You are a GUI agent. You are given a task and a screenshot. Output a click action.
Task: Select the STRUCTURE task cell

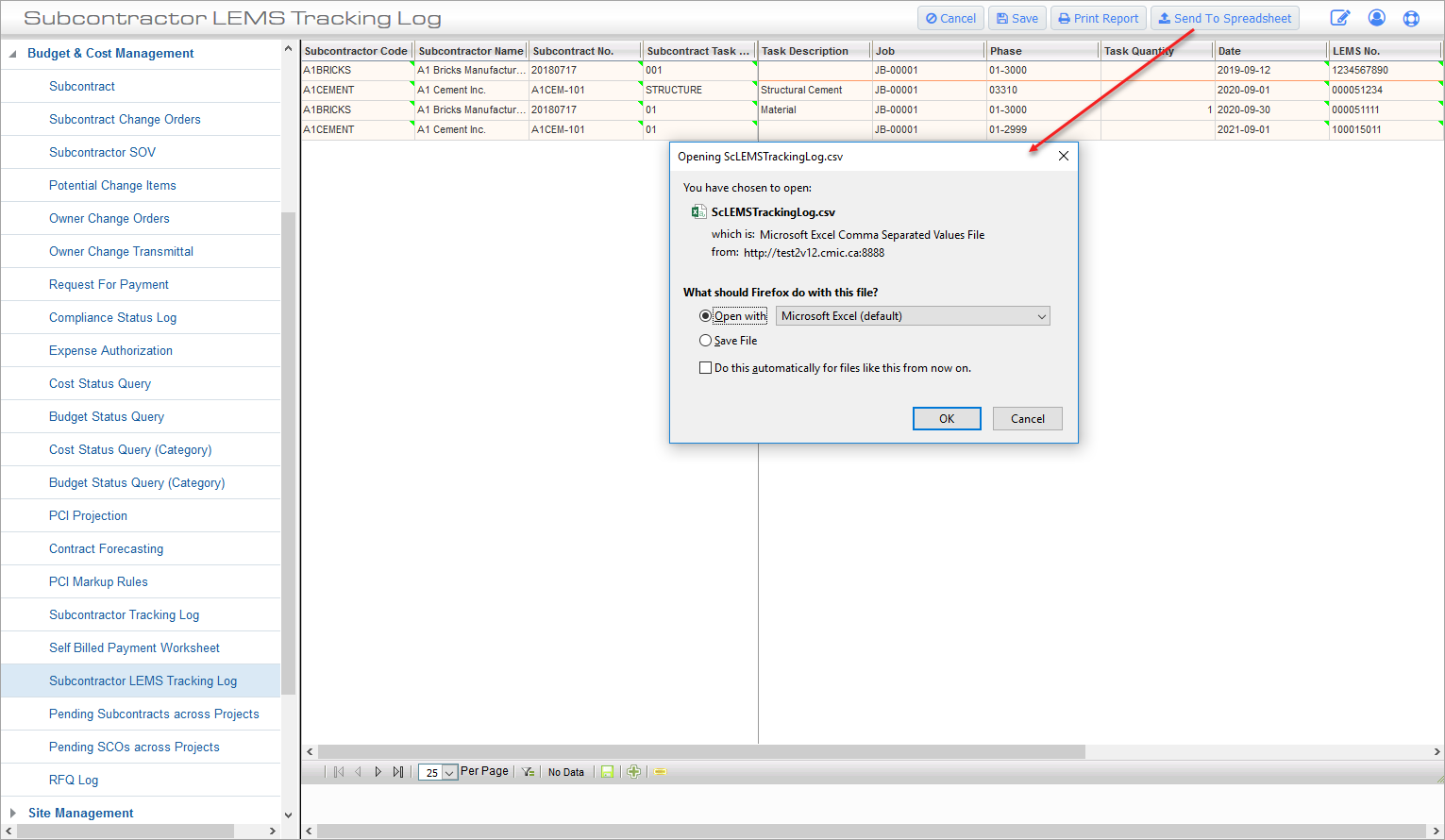(x=700, y=90)
